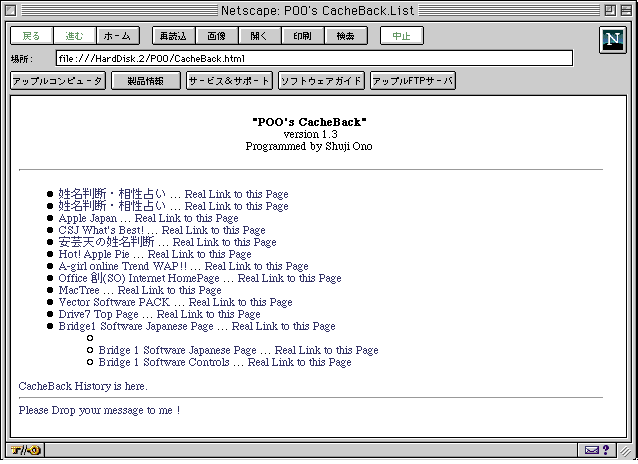This screenshot has height=464, width=638.
Task: Click the question mark icon in status bar
Action: (606, 450)
